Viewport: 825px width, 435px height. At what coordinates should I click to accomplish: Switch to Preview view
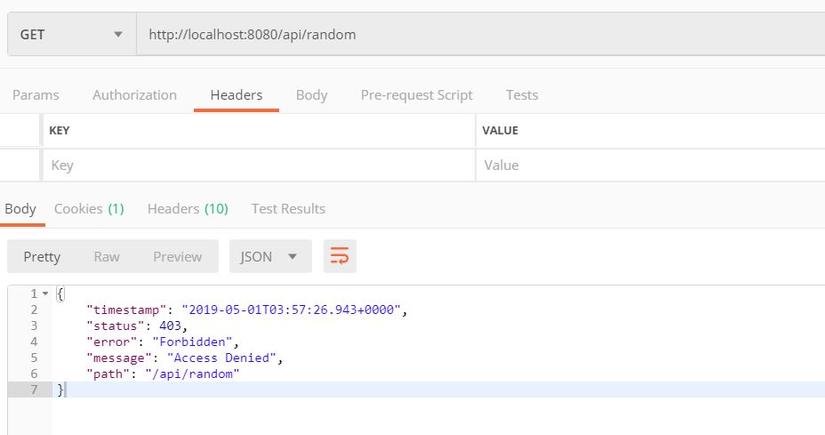click(x=177, y=257)
